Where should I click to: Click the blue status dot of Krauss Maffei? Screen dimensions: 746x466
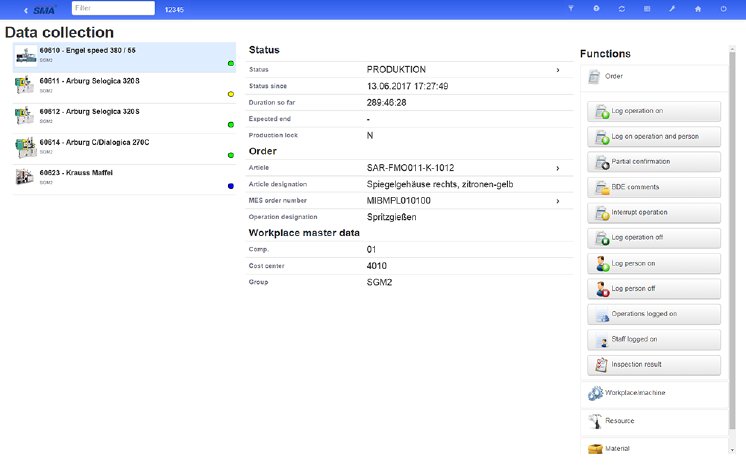click(231, 186)
